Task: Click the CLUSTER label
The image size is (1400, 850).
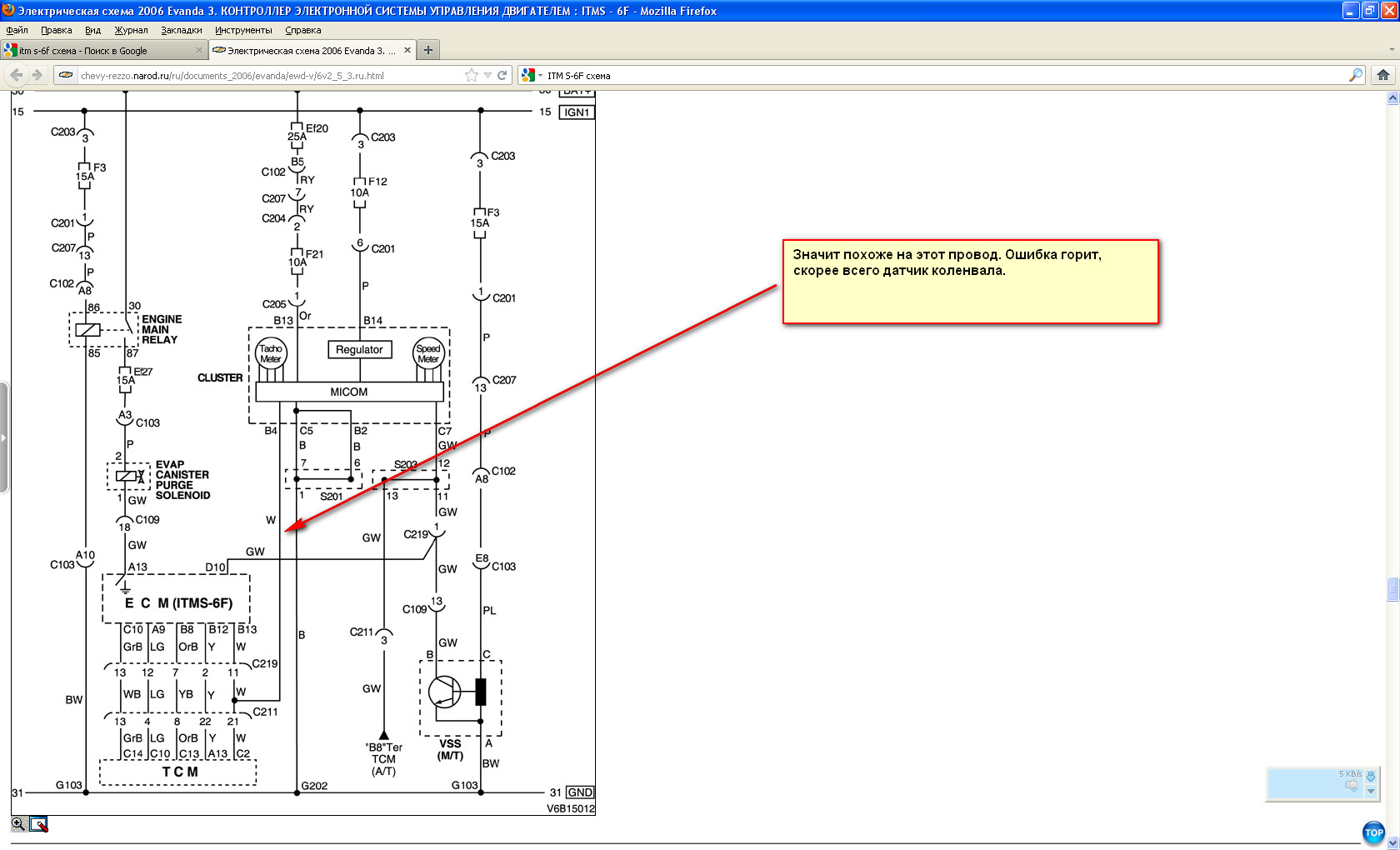Action: 220,377
